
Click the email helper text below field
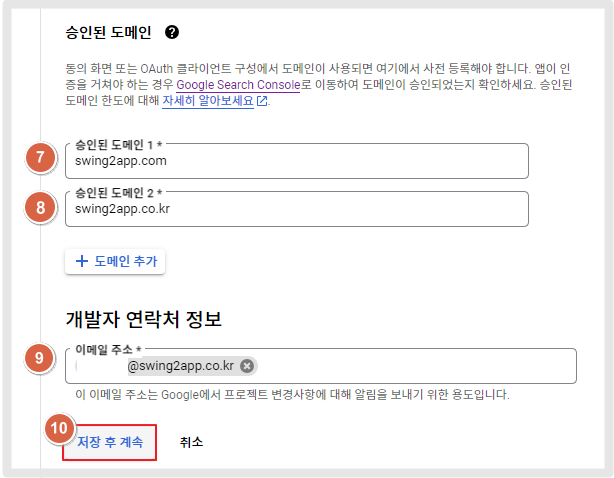(293, 394)
